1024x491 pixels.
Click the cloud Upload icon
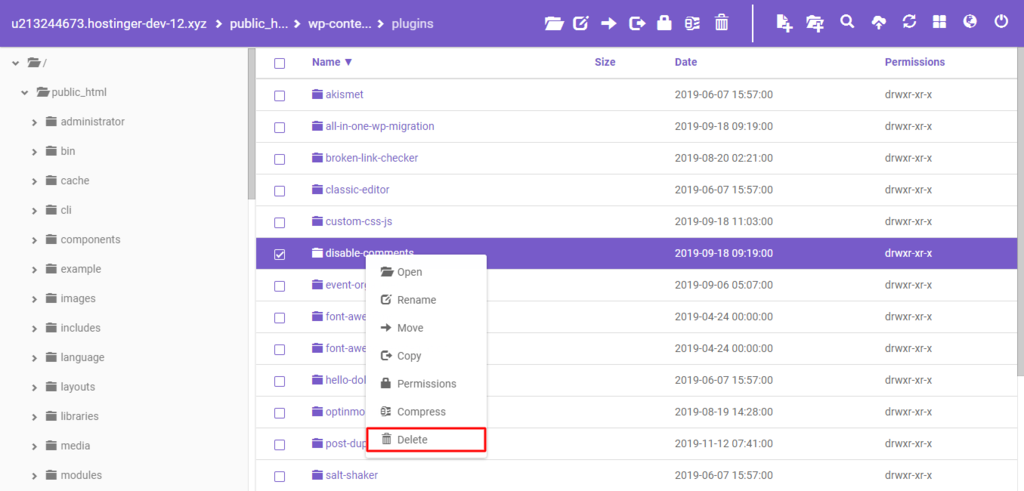(x=879, y=22)
